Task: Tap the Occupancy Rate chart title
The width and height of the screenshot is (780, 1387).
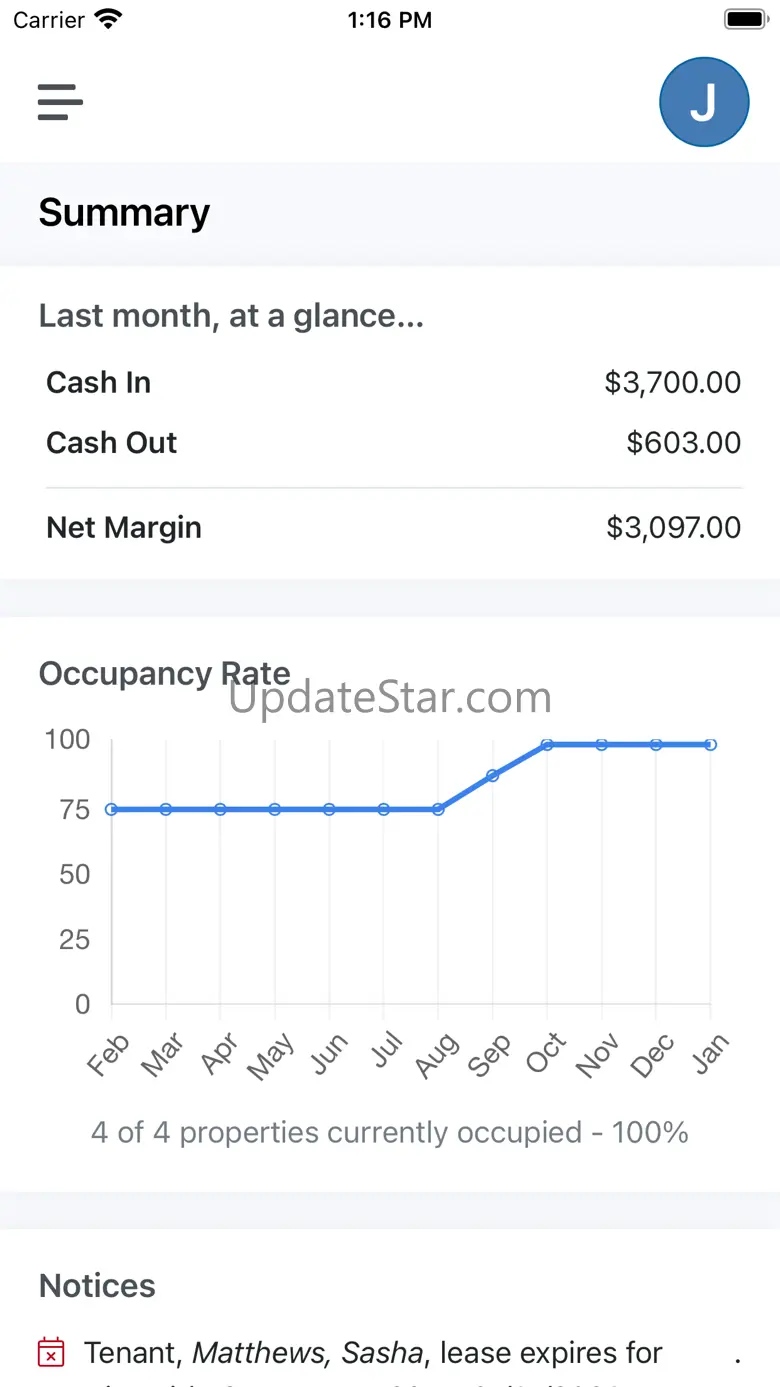Action: coord(164,673)
